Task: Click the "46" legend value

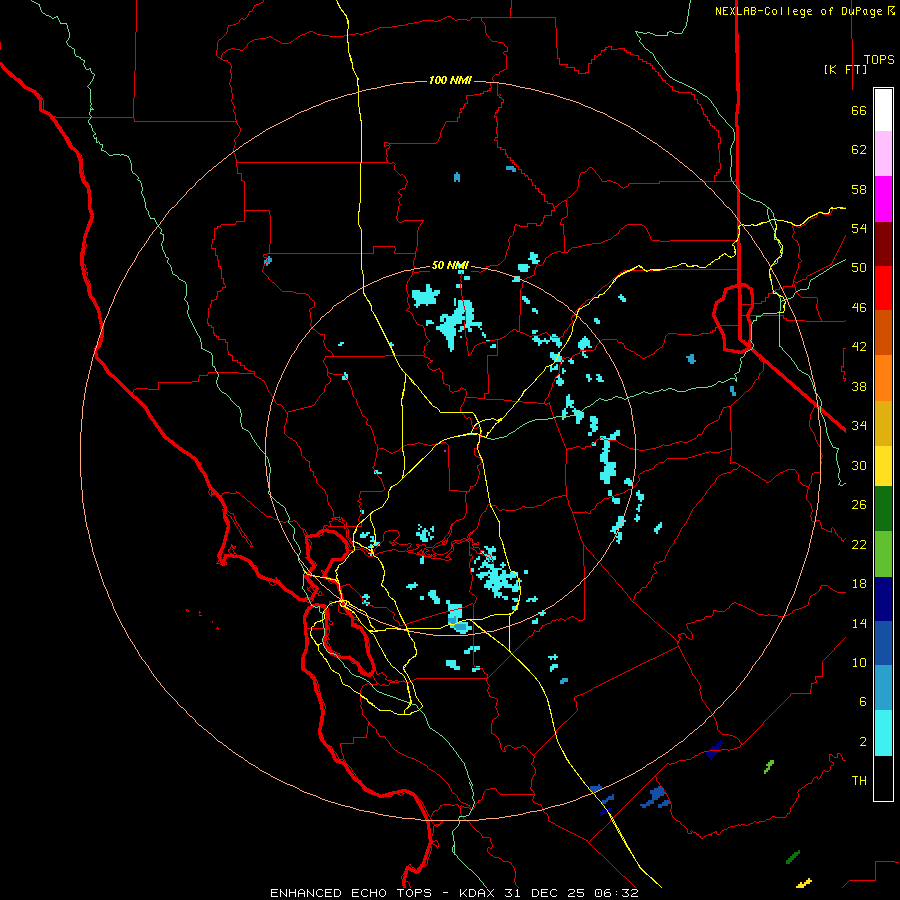Action: [x=859, y=308]
